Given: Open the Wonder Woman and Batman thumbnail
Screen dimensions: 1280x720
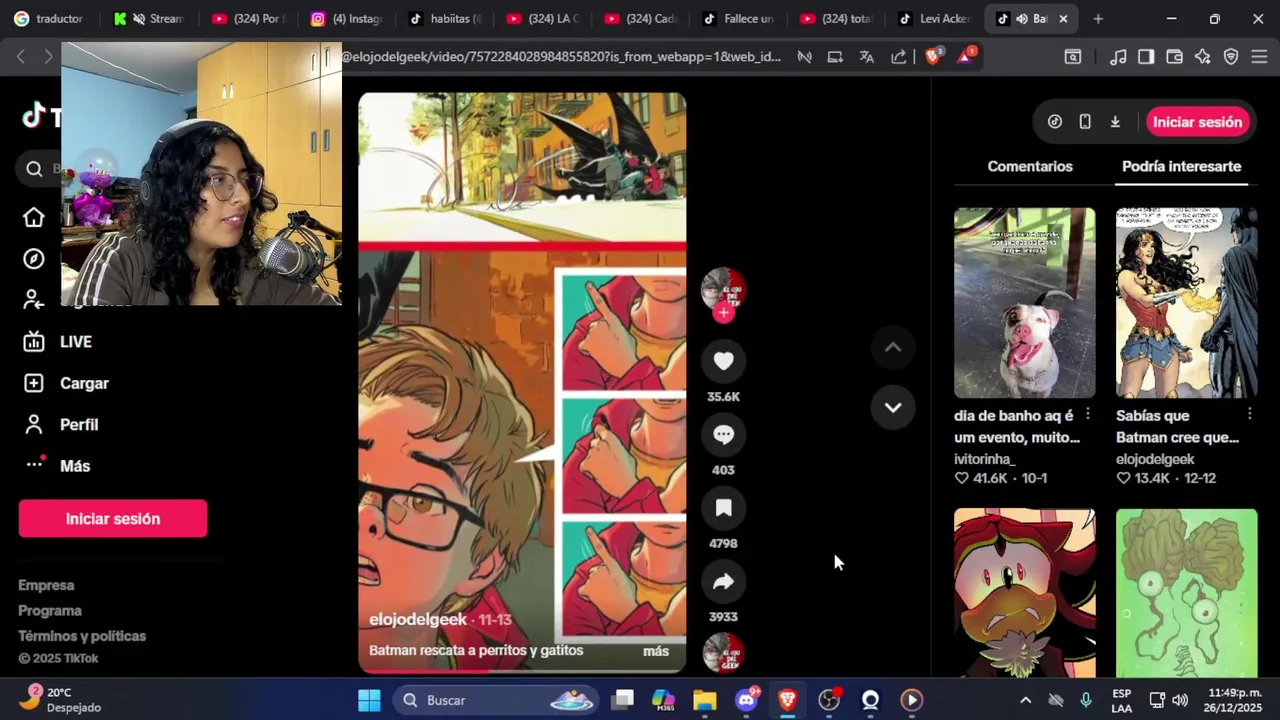Looking at the screenshot, I should click(1186, 303).
